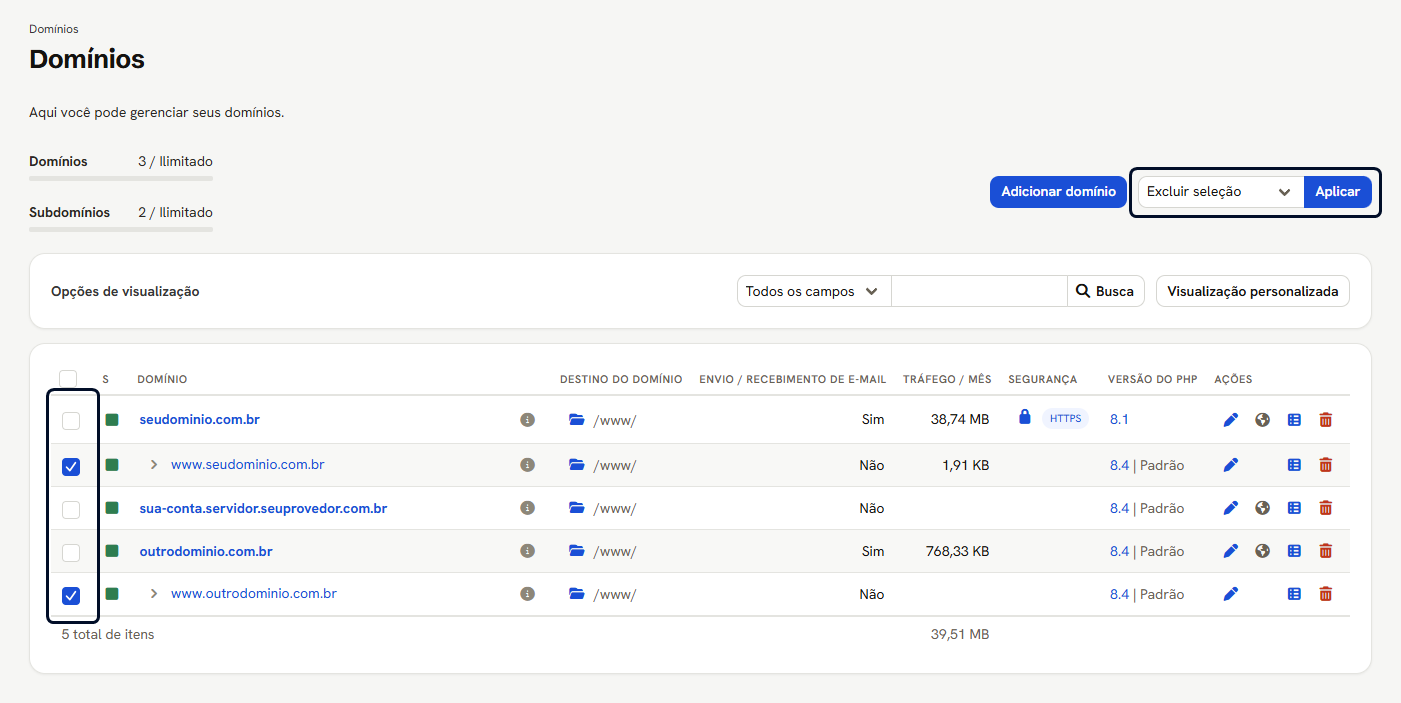Screen dimensions: 1401x703
Task: Edit outrodominio.com.br with the pencil icon
Action: click(x=1231, y=551)
